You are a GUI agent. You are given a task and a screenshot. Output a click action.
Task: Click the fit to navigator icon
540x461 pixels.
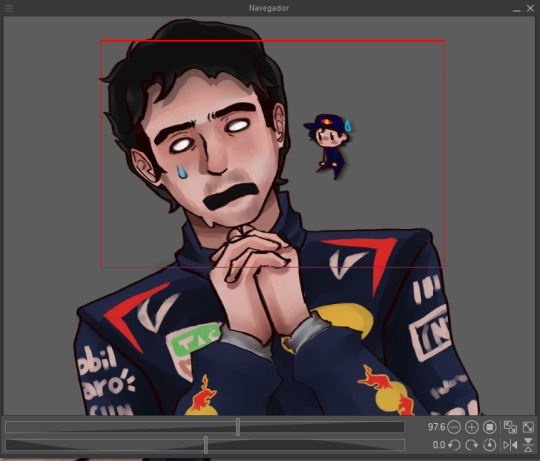[x=510, y=427]
